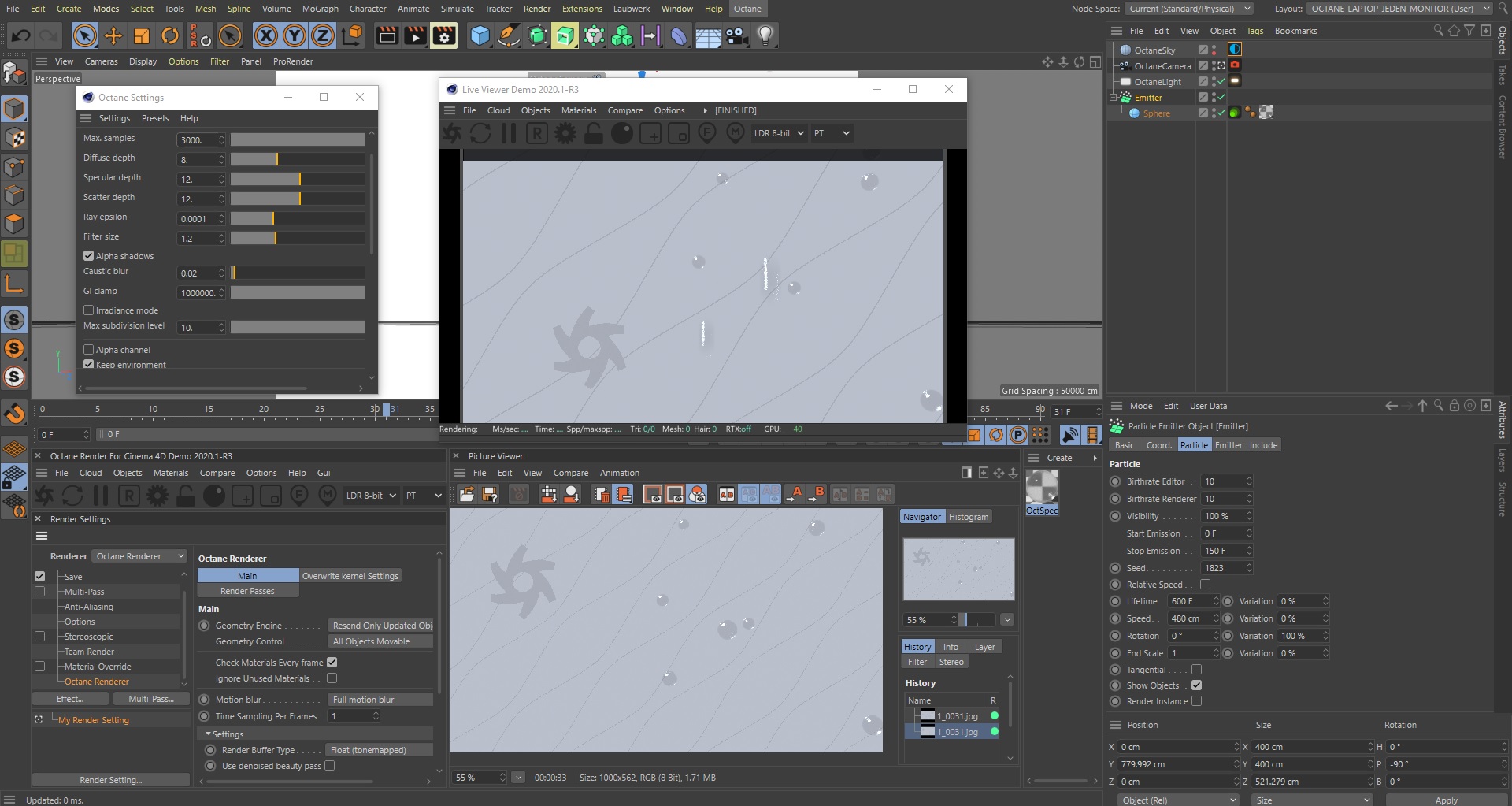The image size is (1512, 806).
Task: Enable Ignore Unused Materials checkbox
Action: click(x=332, y=678)
